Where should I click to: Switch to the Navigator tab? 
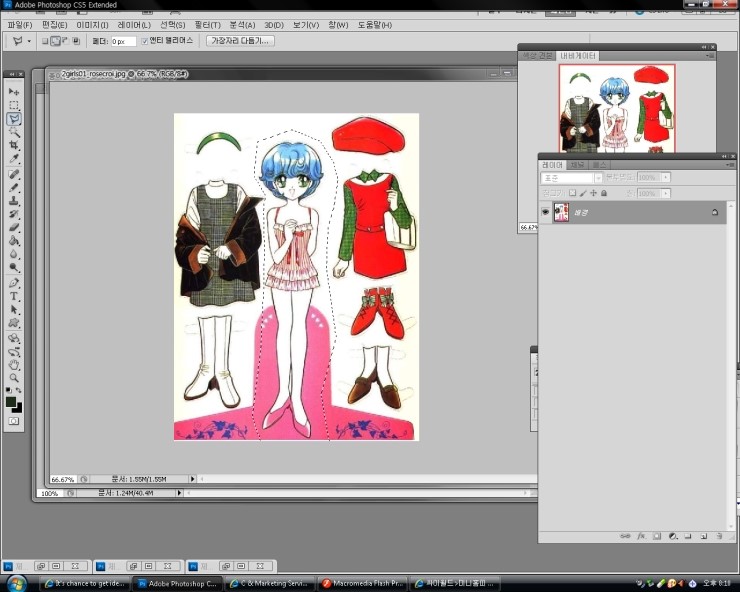click(x=578, y=56)
